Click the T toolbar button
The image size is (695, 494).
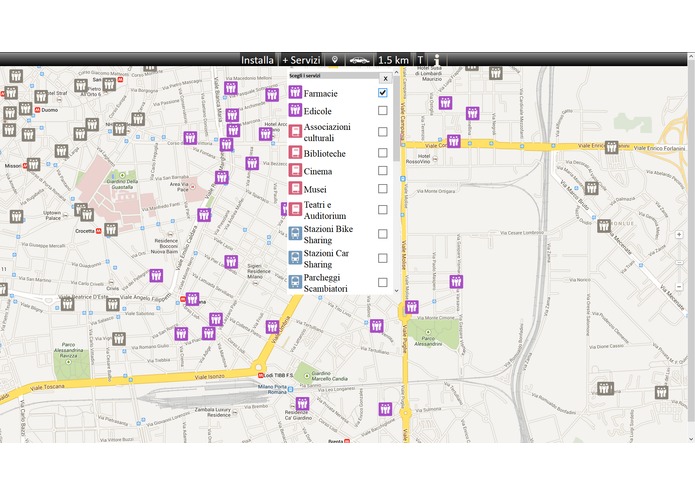(x=420, y=60)
